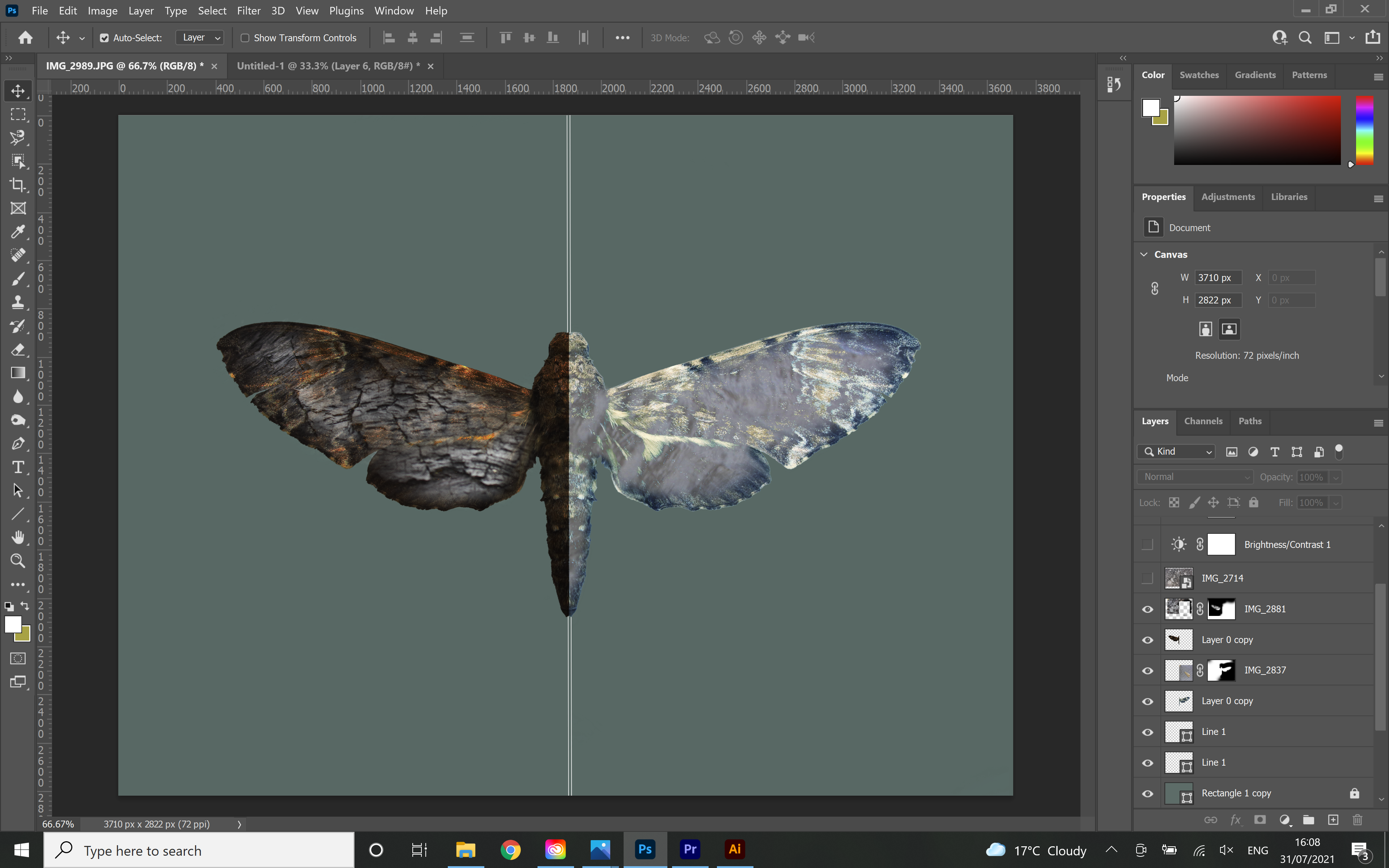Enable Show Transform Controls checkbox
Viewport: 1389px width, 868px height.
(245, 38)
